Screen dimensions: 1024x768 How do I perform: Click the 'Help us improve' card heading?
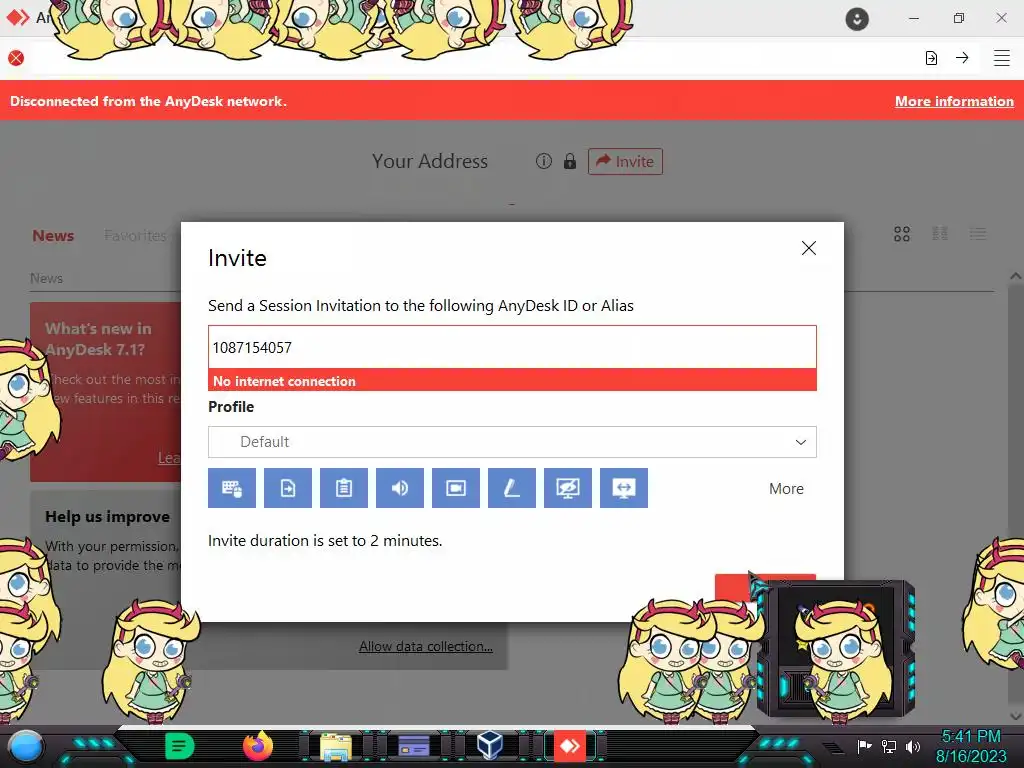point(108,517)
